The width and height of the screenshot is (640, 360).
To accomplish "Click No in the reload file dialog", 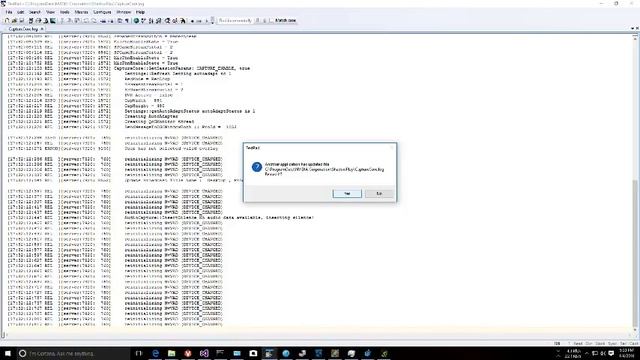I will [379, 193].
